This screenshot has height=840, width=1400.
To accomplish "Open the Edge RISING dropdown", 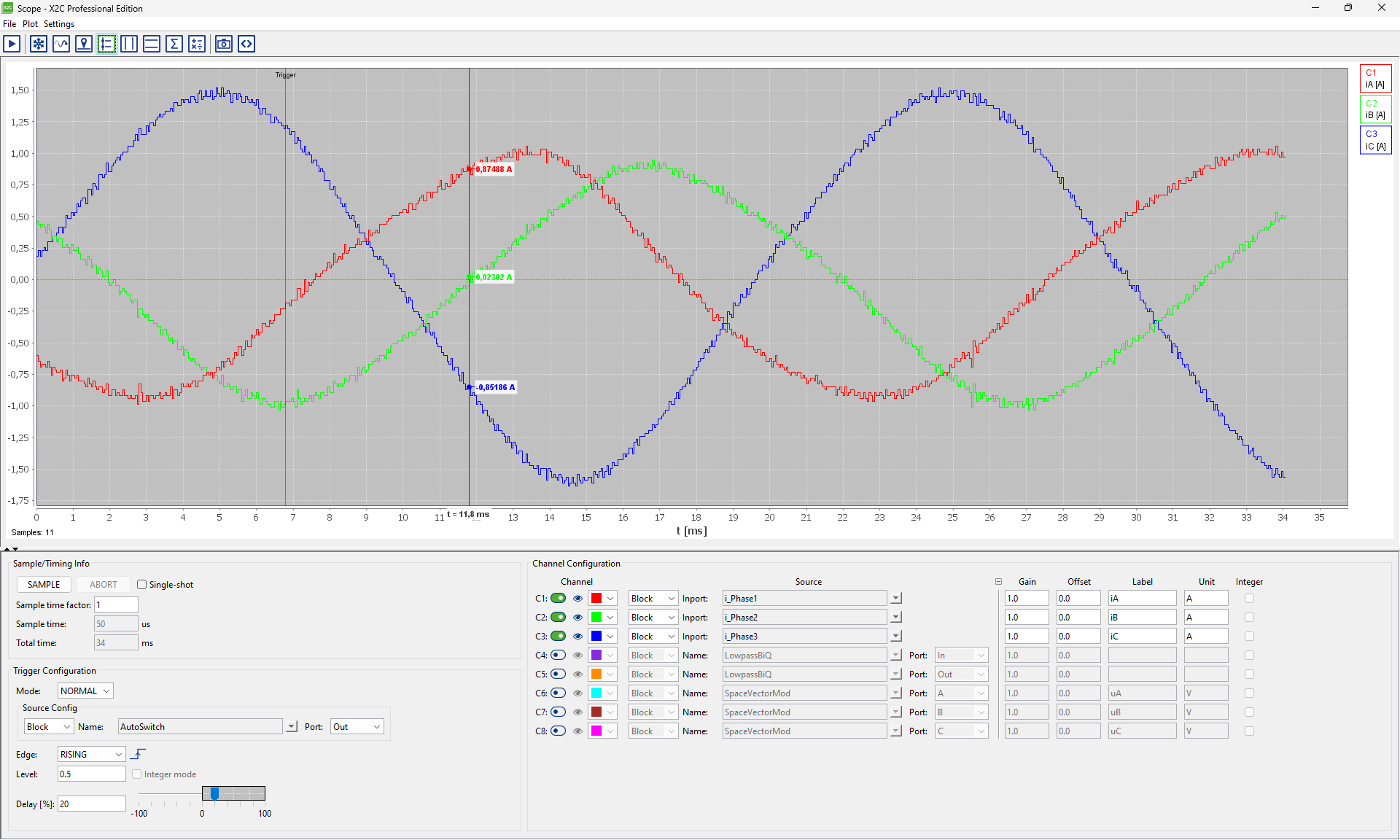I will coord(91,754).
